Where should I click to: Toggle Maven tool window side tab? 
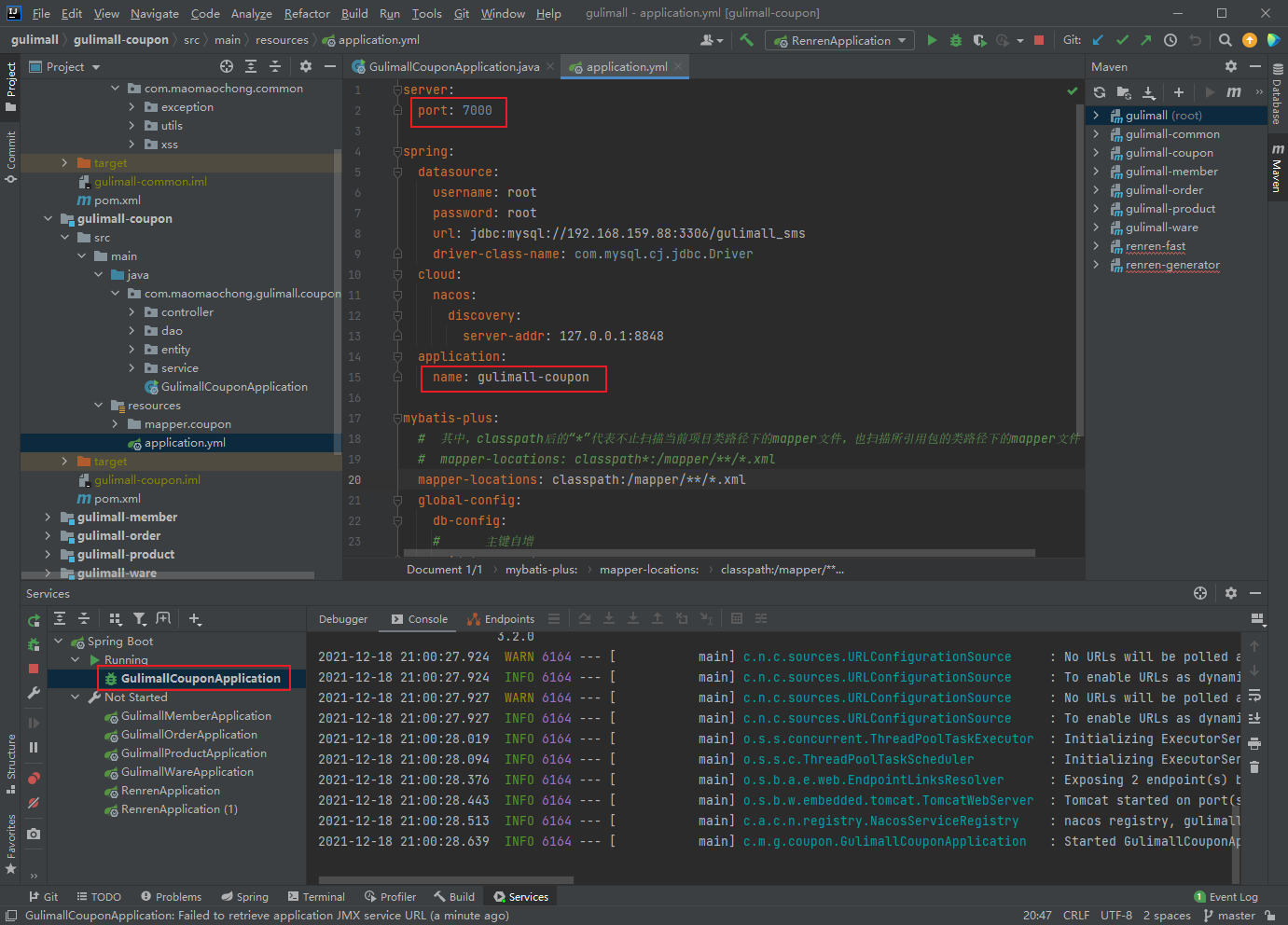pos(1278,168)
